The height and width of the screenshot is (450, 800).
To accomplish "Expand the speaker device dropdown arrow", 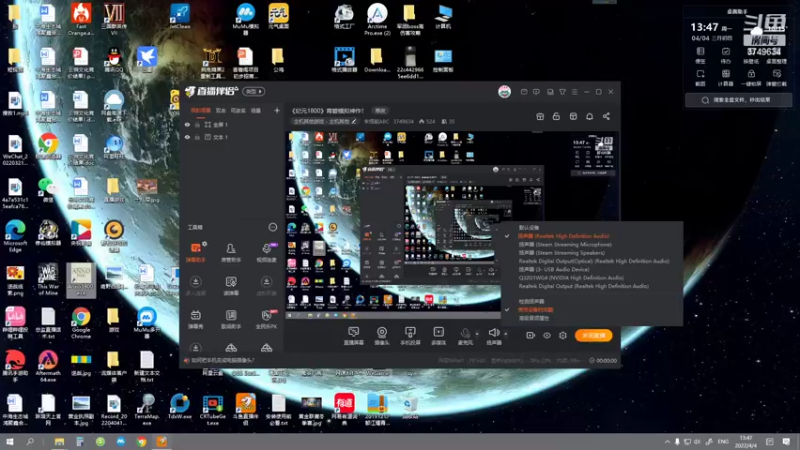I will click(x=506, y=334).
